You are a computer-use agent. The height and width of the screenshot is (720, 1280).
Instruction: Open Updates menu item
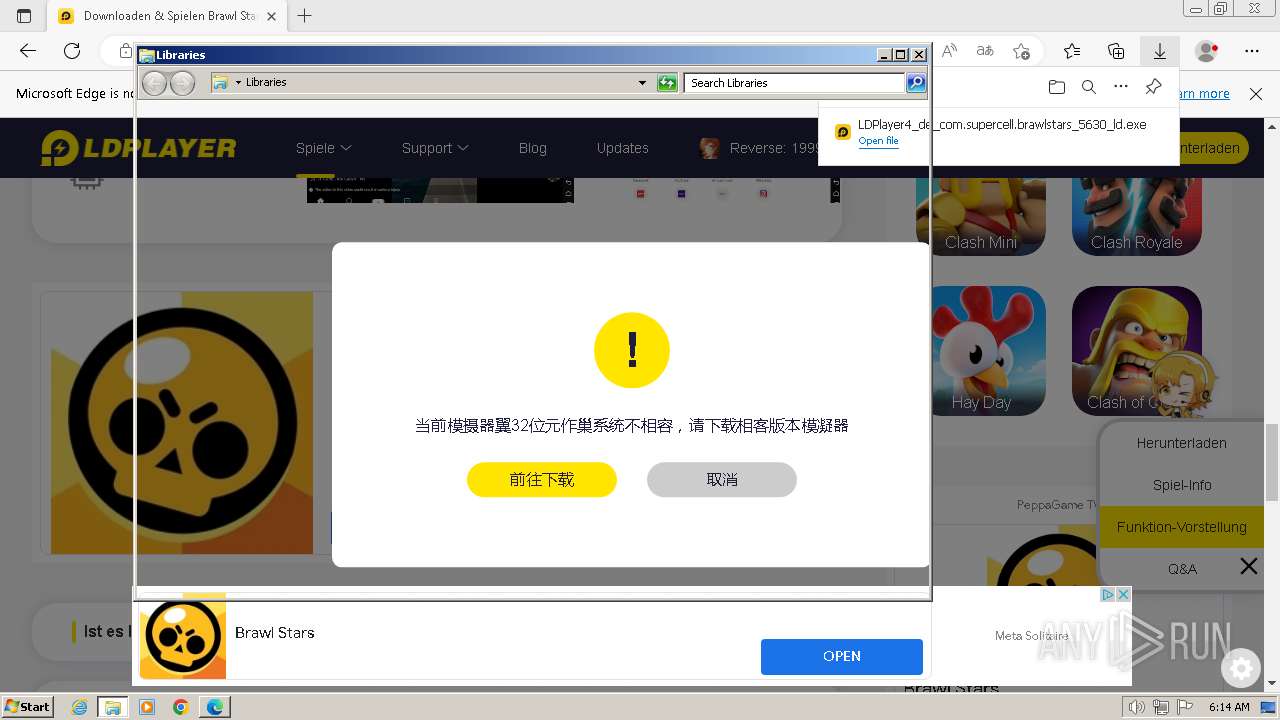pyautogui.click(x=623, y=148)
